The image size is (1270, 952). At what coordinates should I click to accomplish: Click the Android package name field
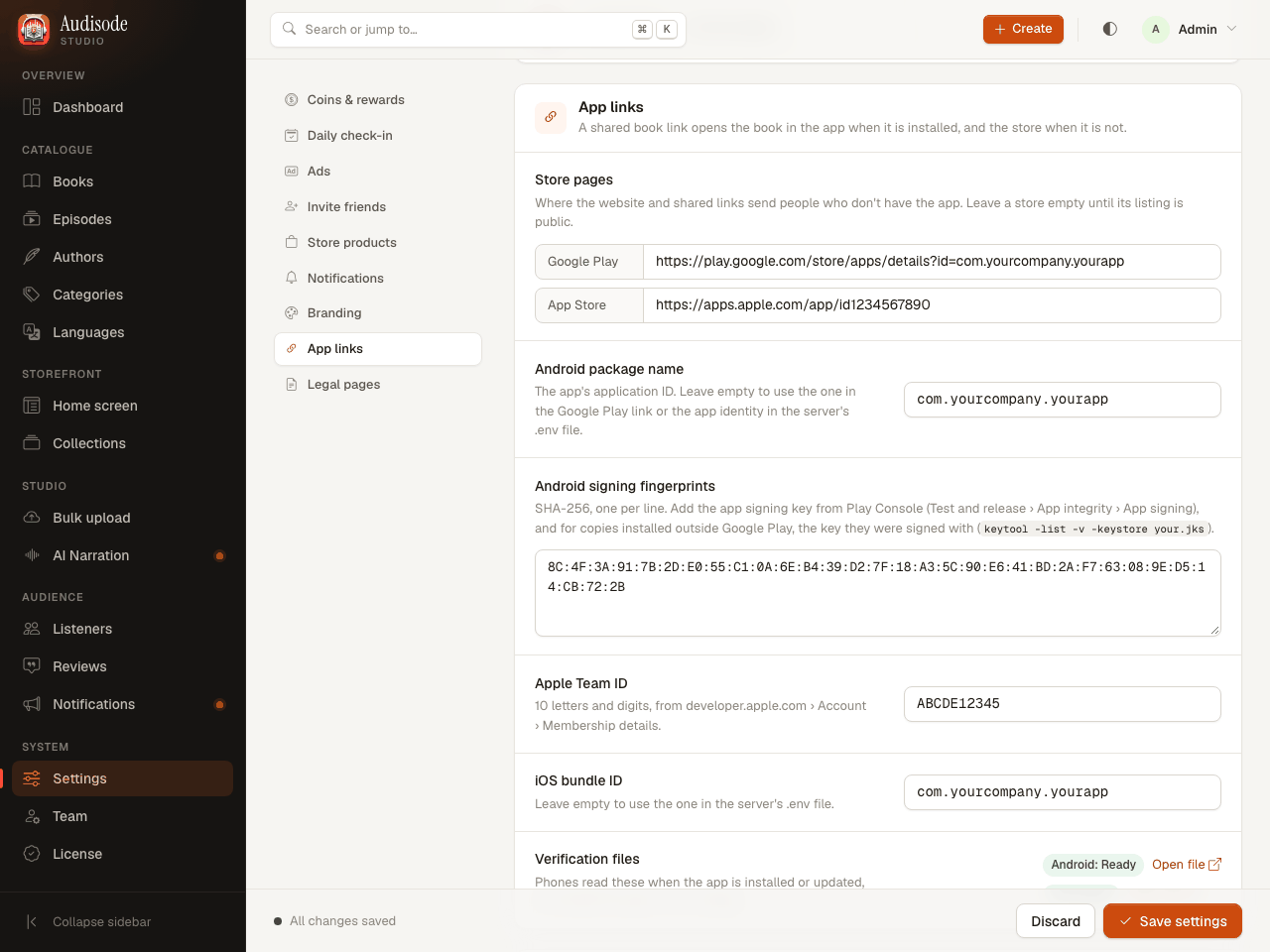pos(1063,400)
